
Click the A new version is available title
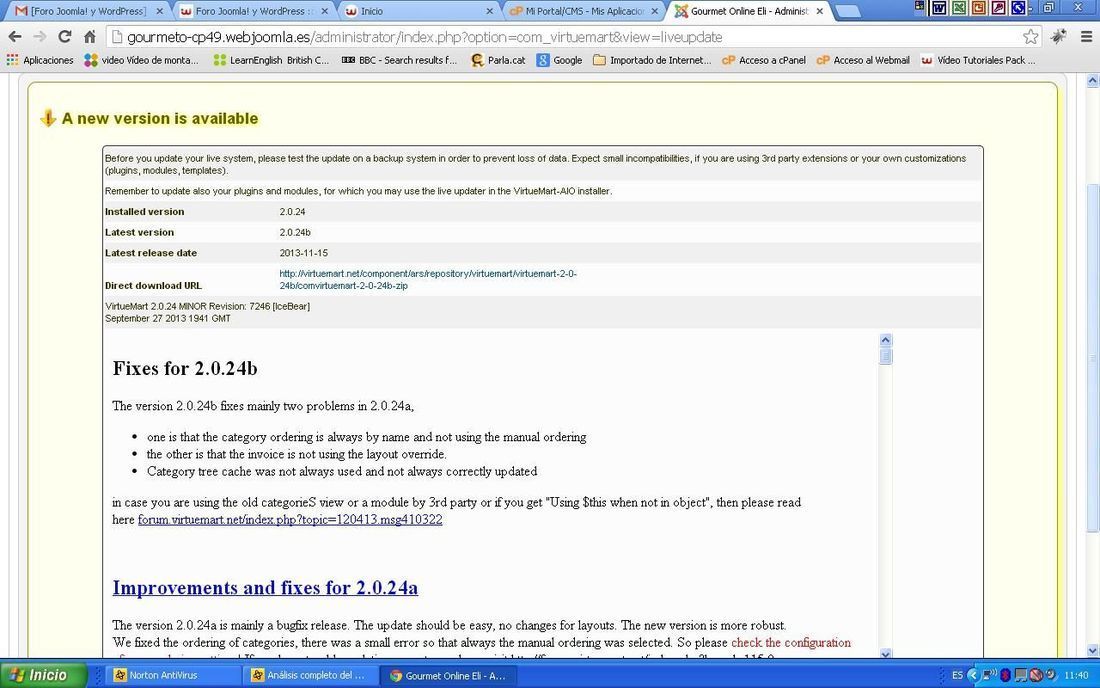coord(160,119)
